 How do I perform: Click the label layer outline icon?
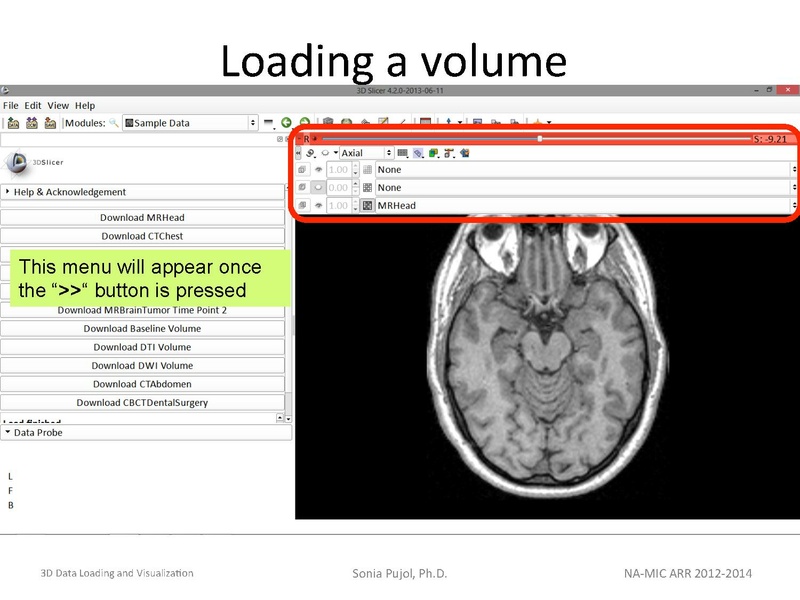pos(302,170)
